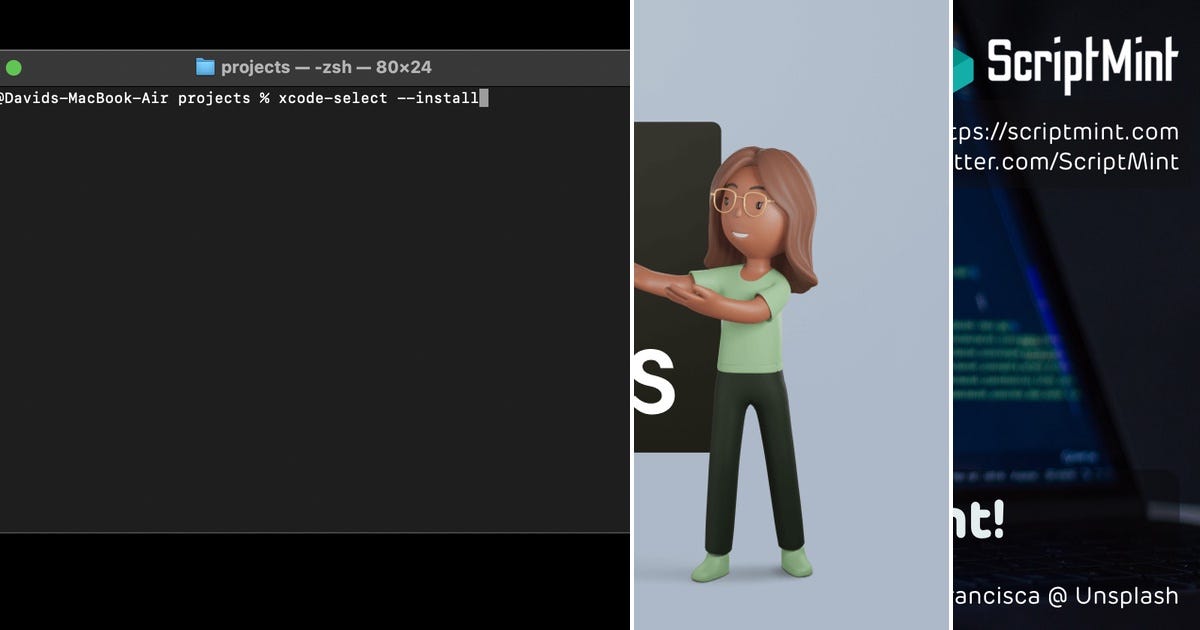The width and height of the screenshot is (1200, 630).
Task: Click the blinking cursor block after "--install"
Action: tap(484, 98)
